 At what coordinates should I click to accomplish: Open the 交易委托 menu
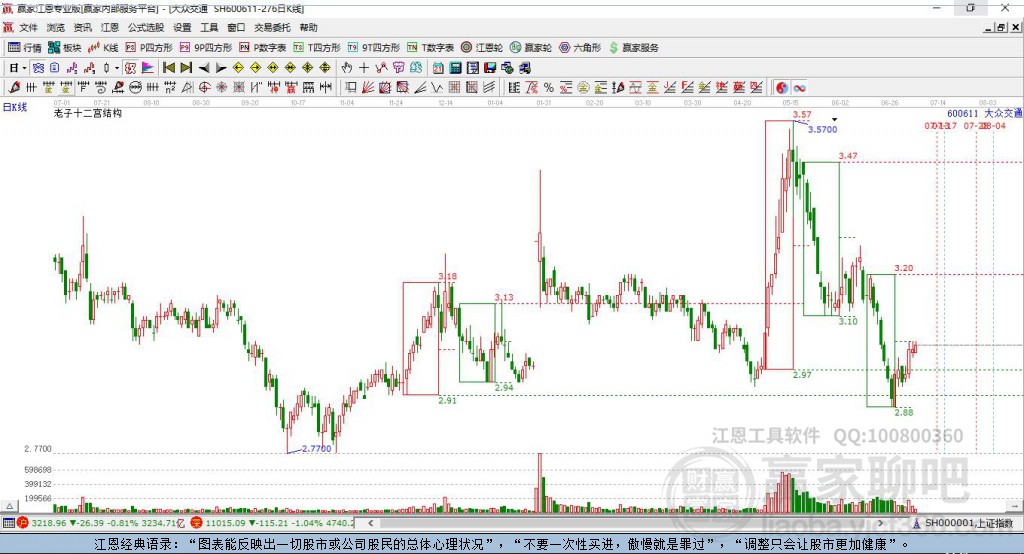click(x=272, y=27)
